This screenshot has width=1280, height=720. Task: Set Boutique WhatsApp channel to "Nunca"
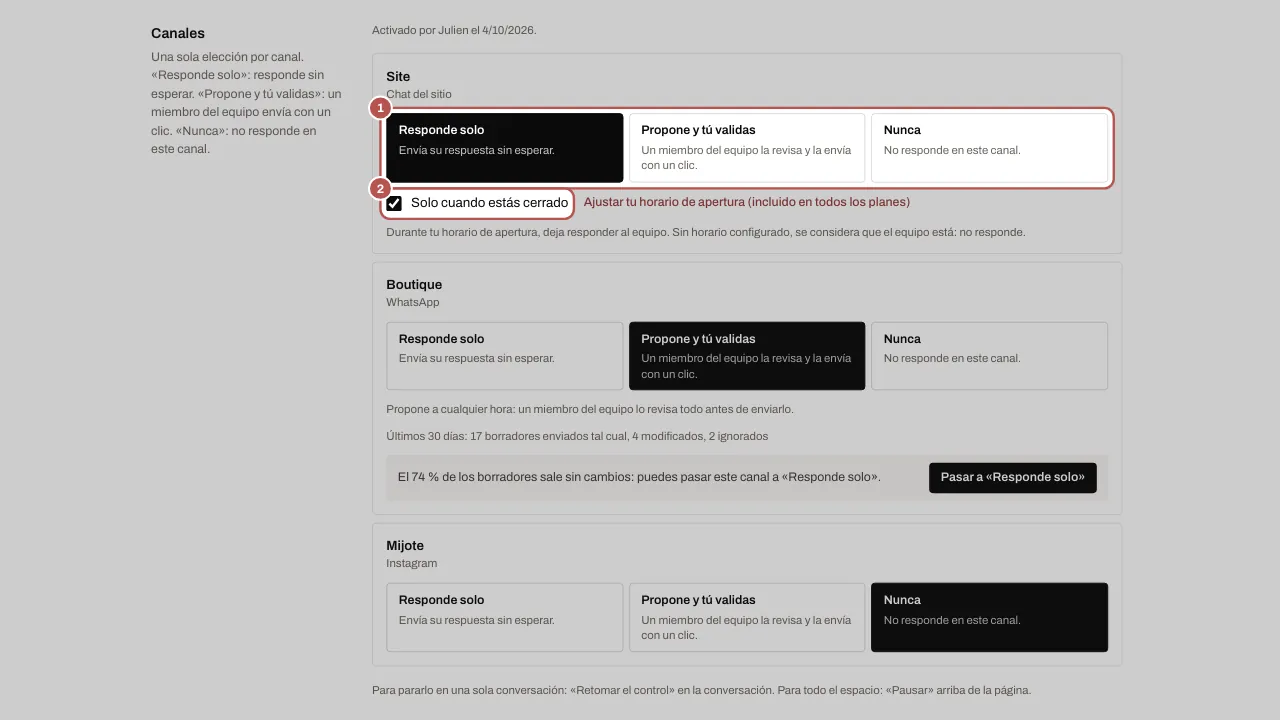coord(989,356)
